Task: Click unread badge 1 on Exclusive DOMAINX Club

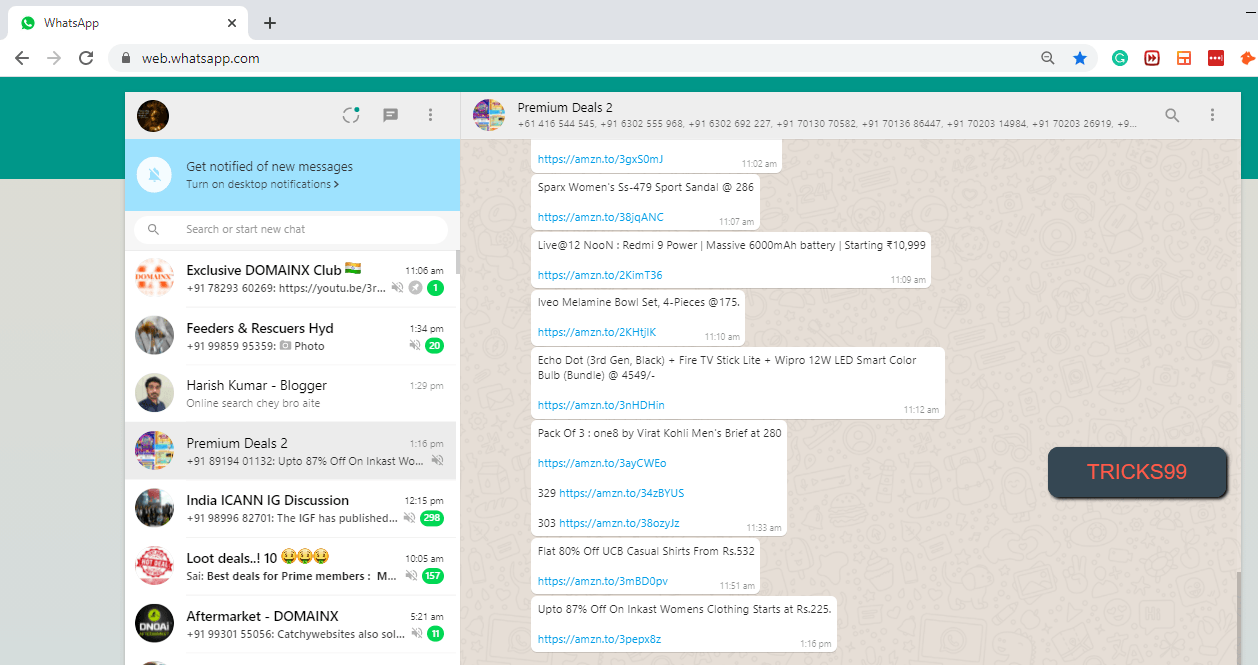Action: [x=435, y=288]
